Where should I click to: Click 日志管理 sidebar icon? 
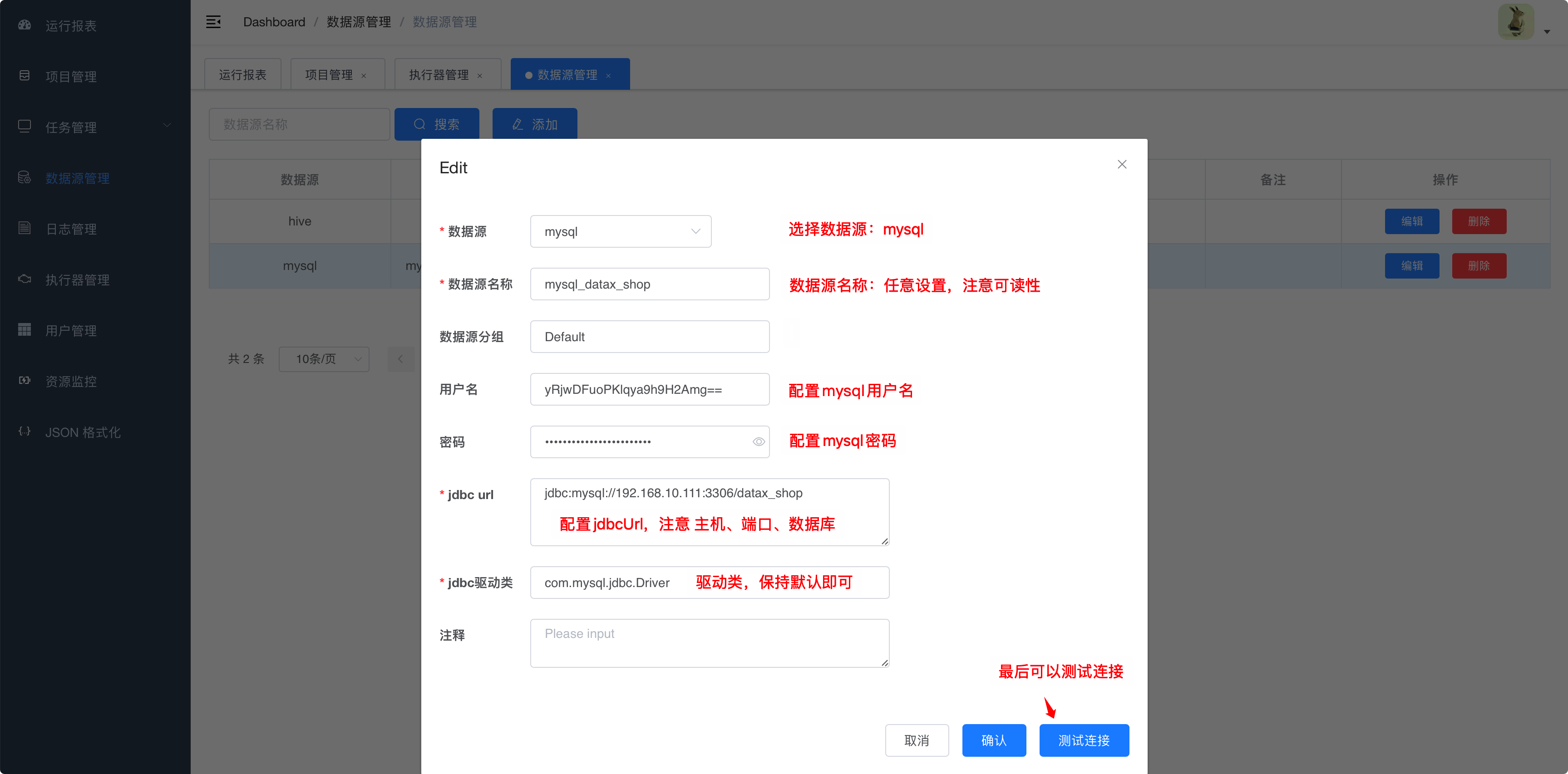coord(25,228)
